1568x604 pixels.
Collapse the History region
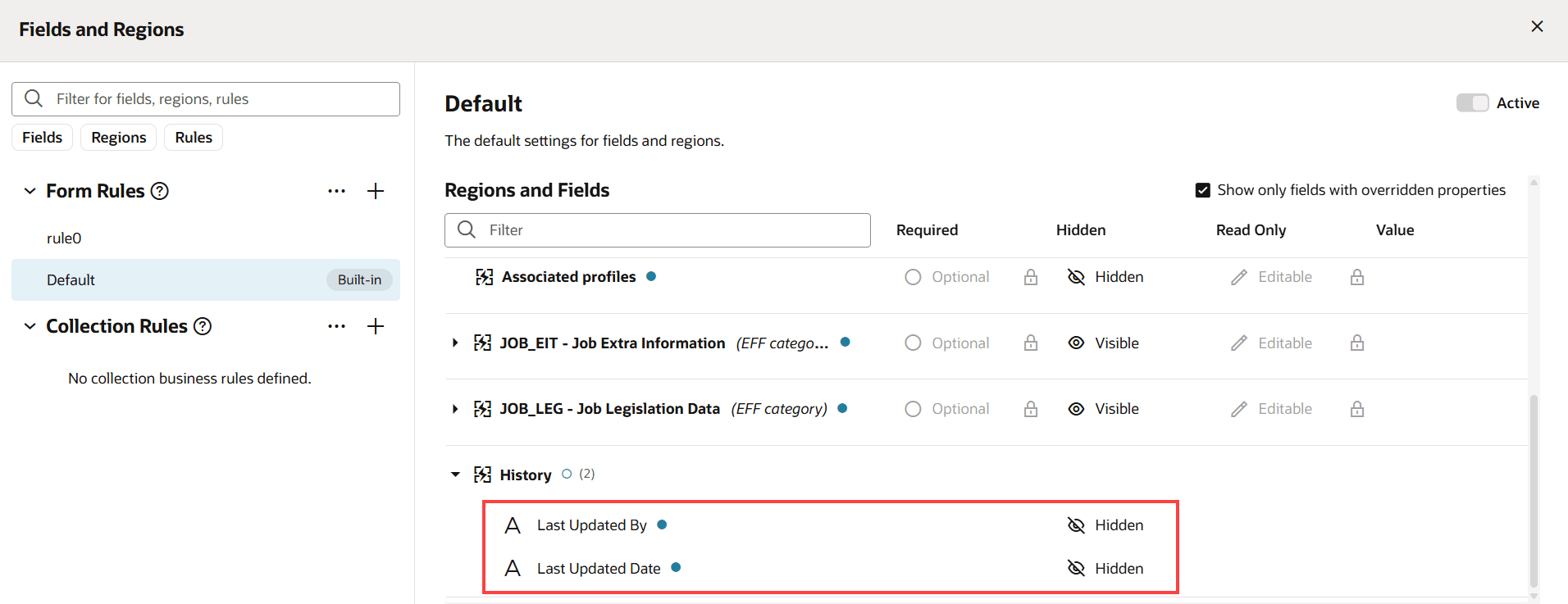(455, 475)
